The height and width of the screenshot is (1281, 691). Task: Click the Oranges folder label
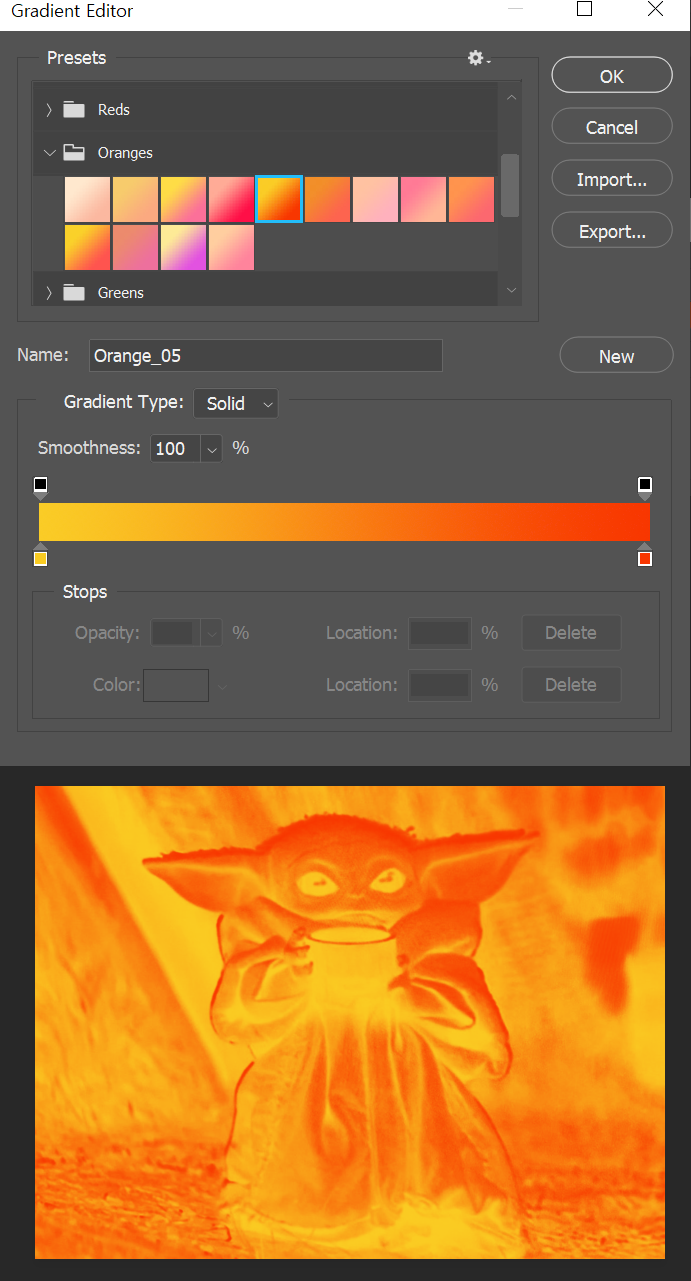coord(125,153)
